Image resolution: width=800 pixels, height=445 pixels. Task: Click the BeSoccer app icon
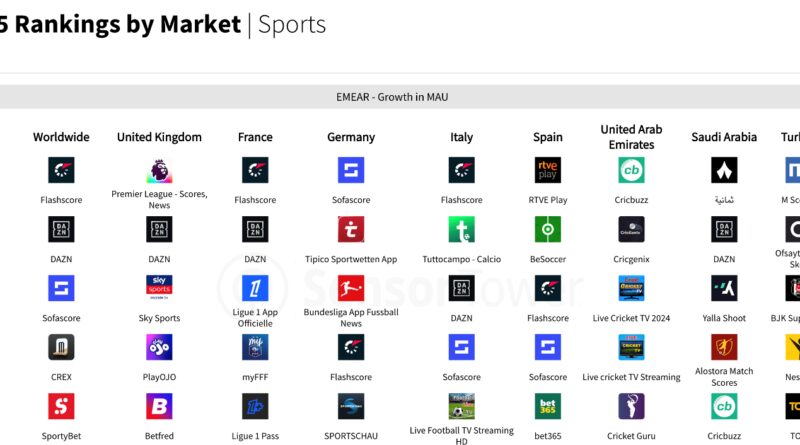pos(548,230)
